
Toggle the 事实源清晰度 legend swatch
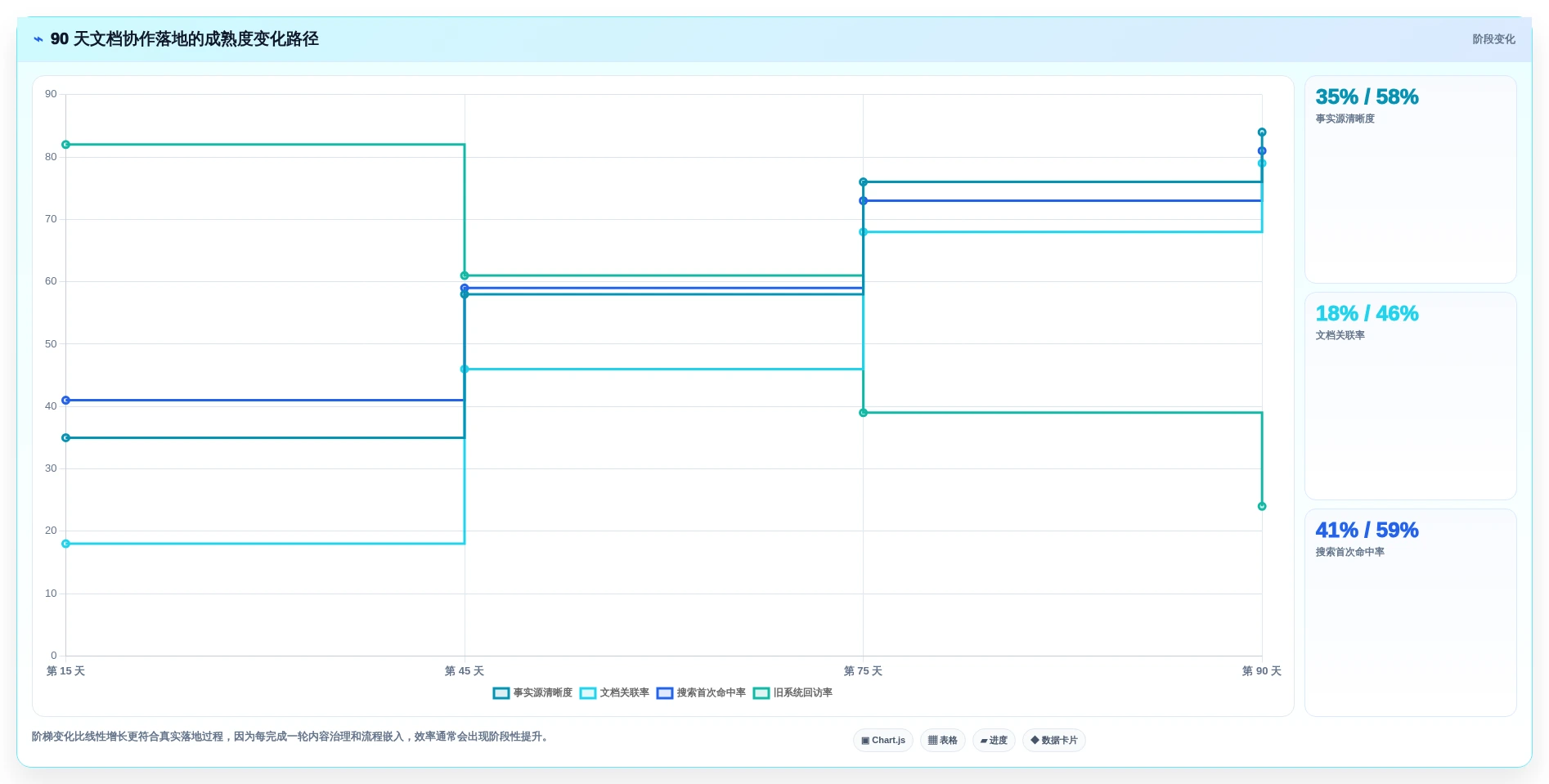[x=501, y=693]
